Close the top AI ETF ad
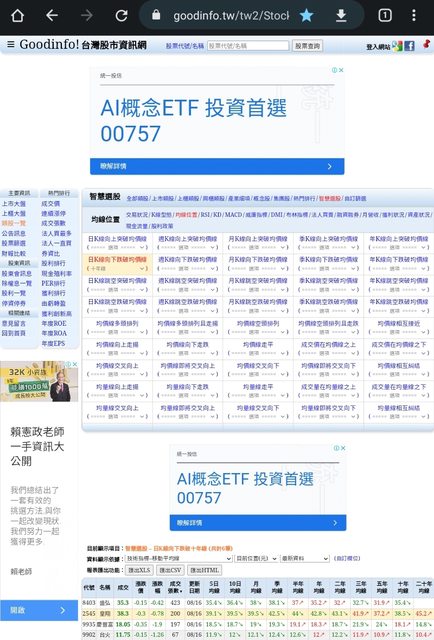The height and width of the screenshot is (640, 434). point(341,70)
